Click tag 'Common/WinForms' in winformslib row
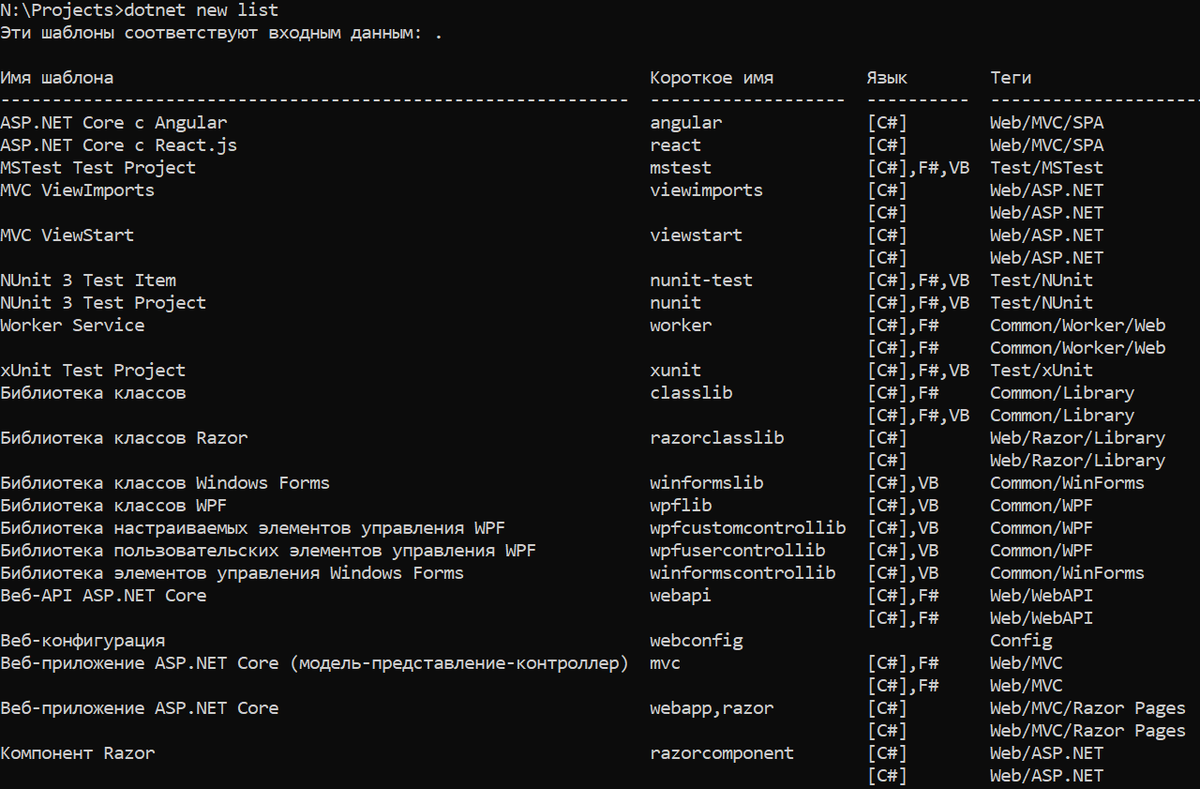The image size is (1200, 789). pos(1067,483)
